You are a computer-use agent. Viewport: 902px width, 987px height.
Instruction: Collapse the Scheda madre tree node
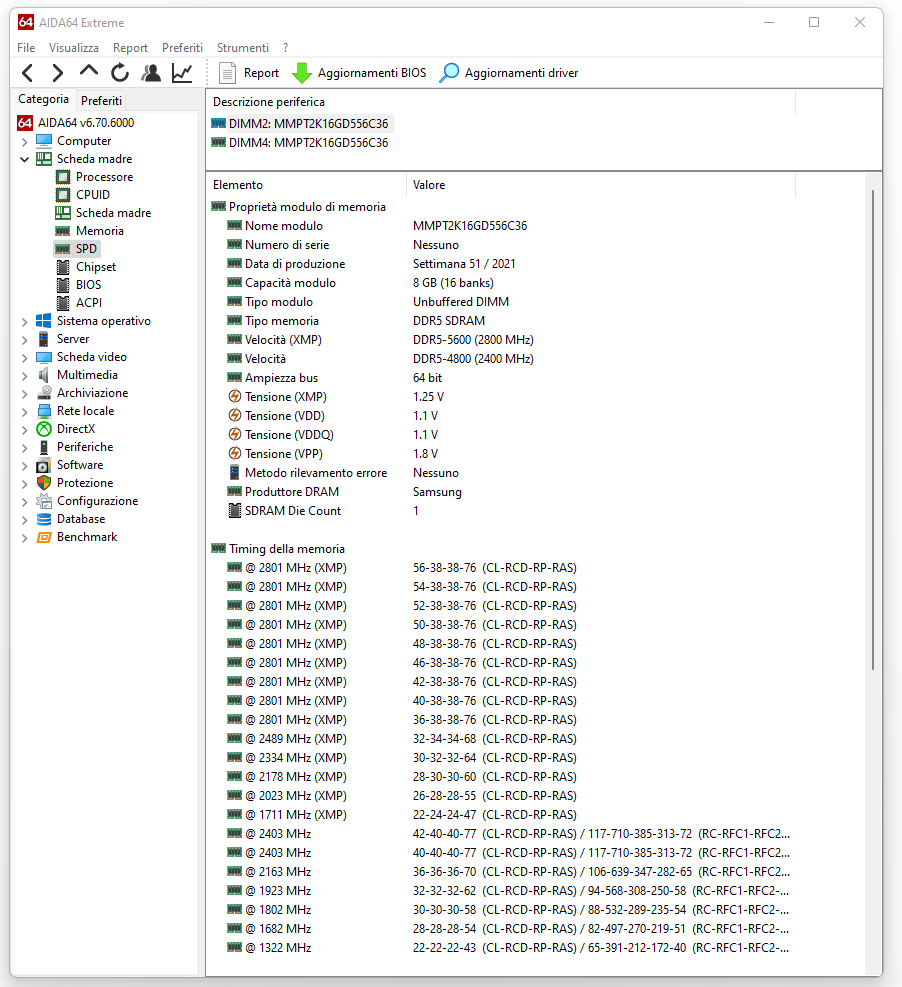click(x=25, y=159)
